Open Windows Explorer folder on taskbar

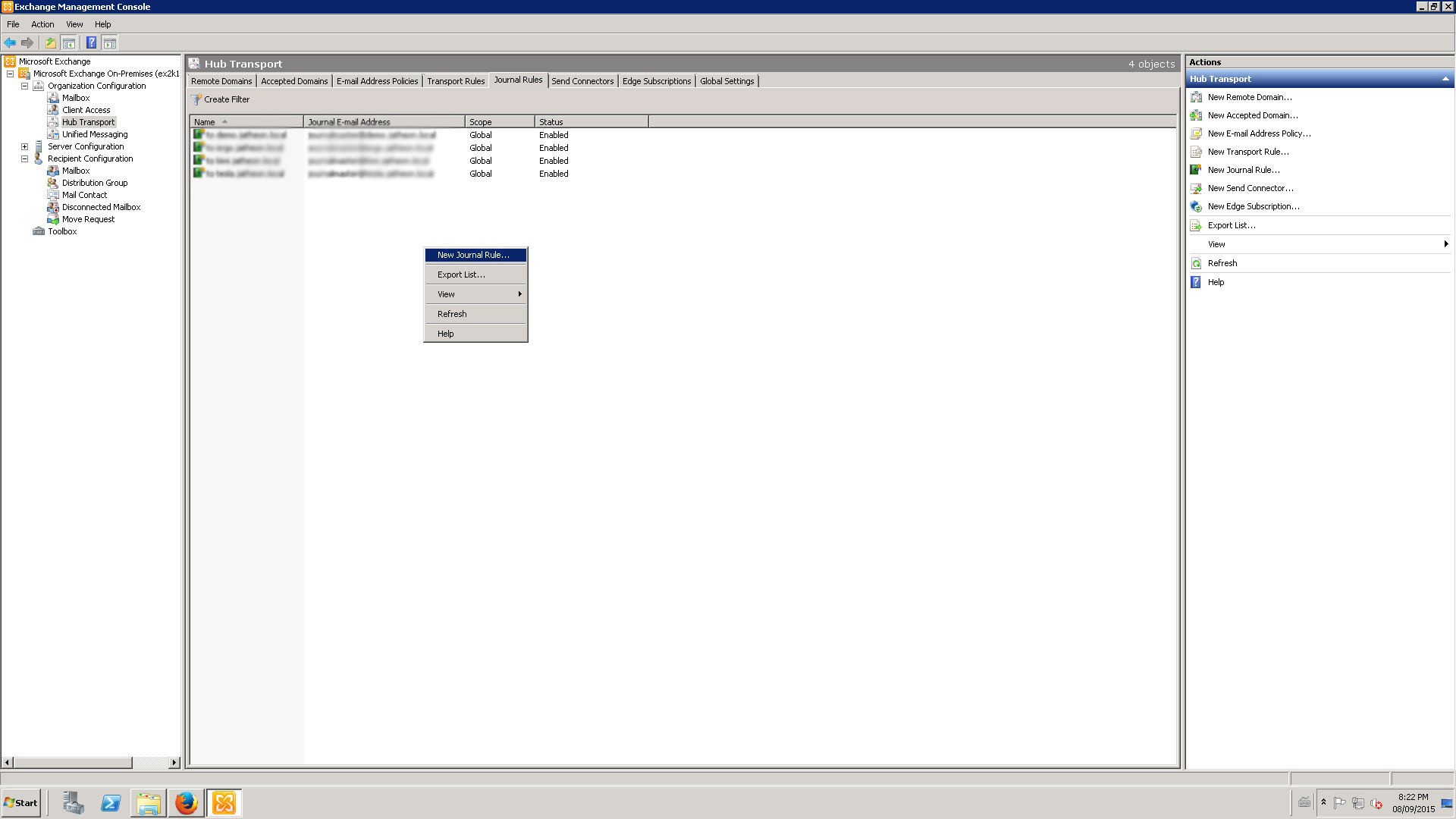click(x=149, y=803)
